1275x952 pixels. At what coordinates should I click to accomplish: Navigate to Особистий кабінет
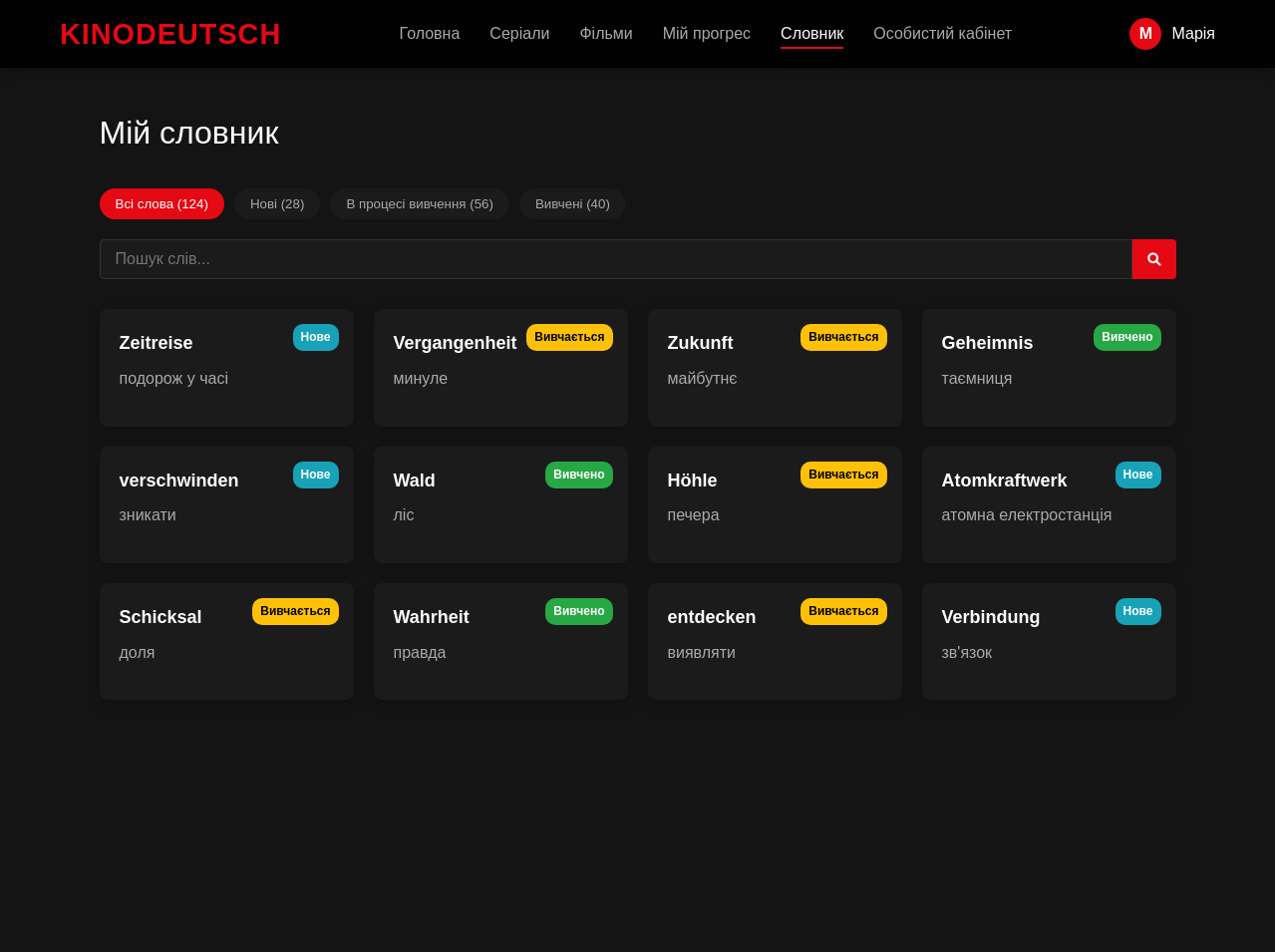(942, 33)
